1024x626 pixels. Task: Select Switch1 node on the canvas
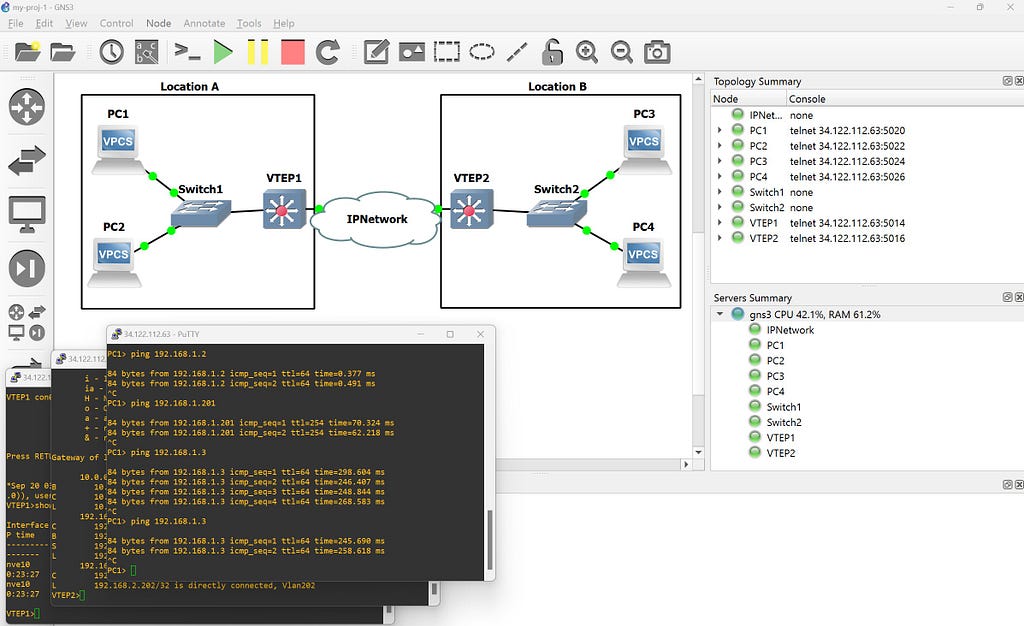click(x=201, y=213)
